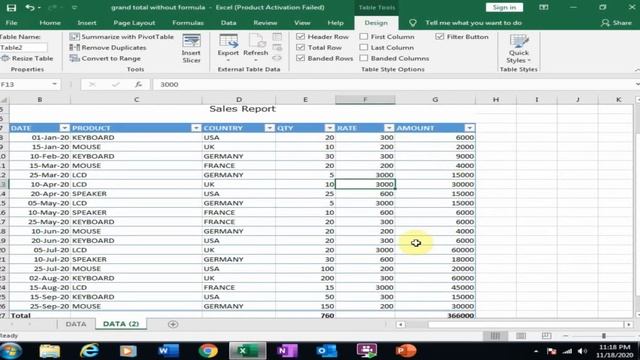Open the Export table menu
Viewport: 640px width, 360px height.
tap(228, 48)
